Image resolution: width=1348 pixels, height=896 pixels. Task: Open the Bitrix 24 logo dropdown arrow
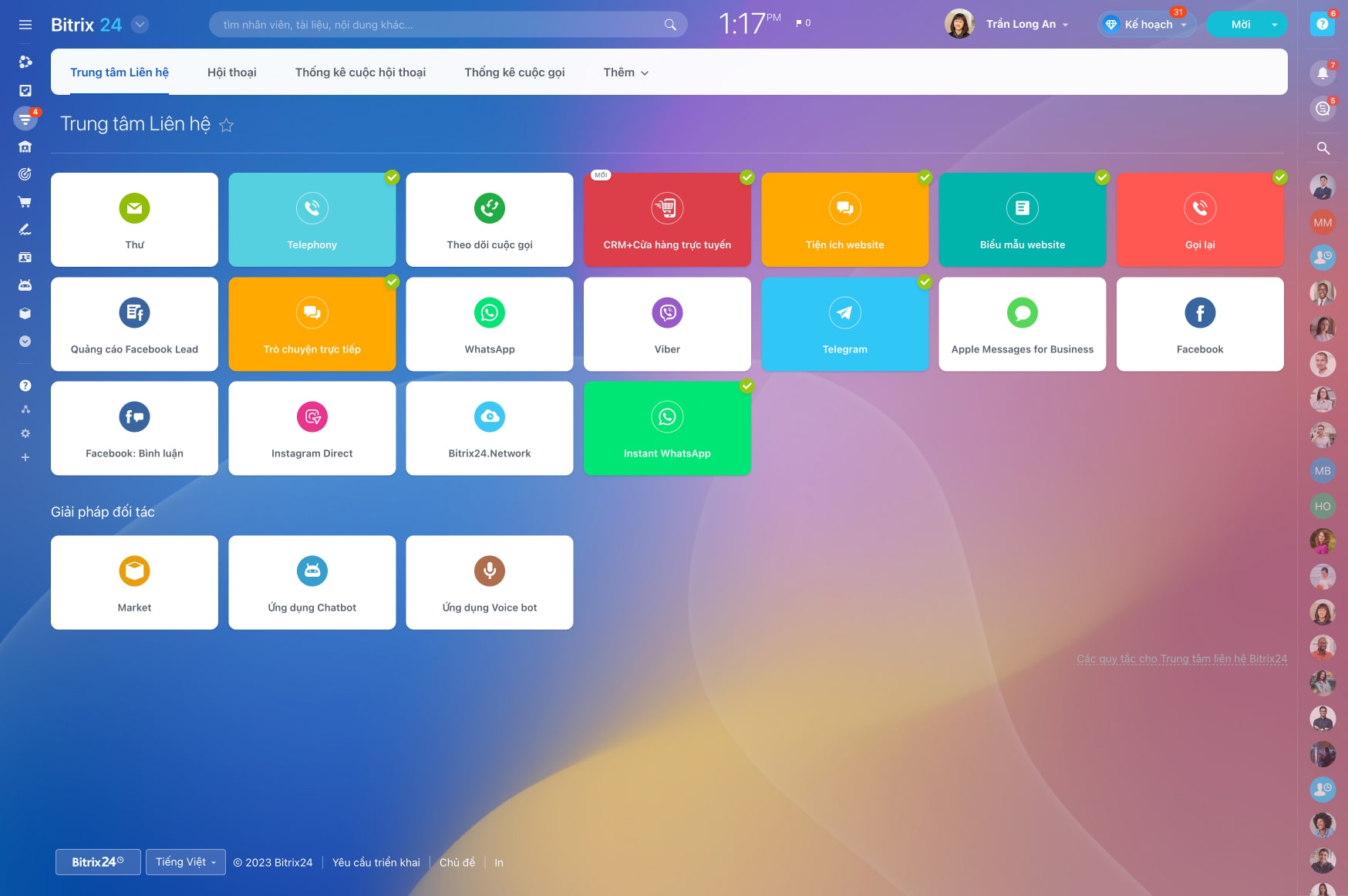tap(140, 25)
